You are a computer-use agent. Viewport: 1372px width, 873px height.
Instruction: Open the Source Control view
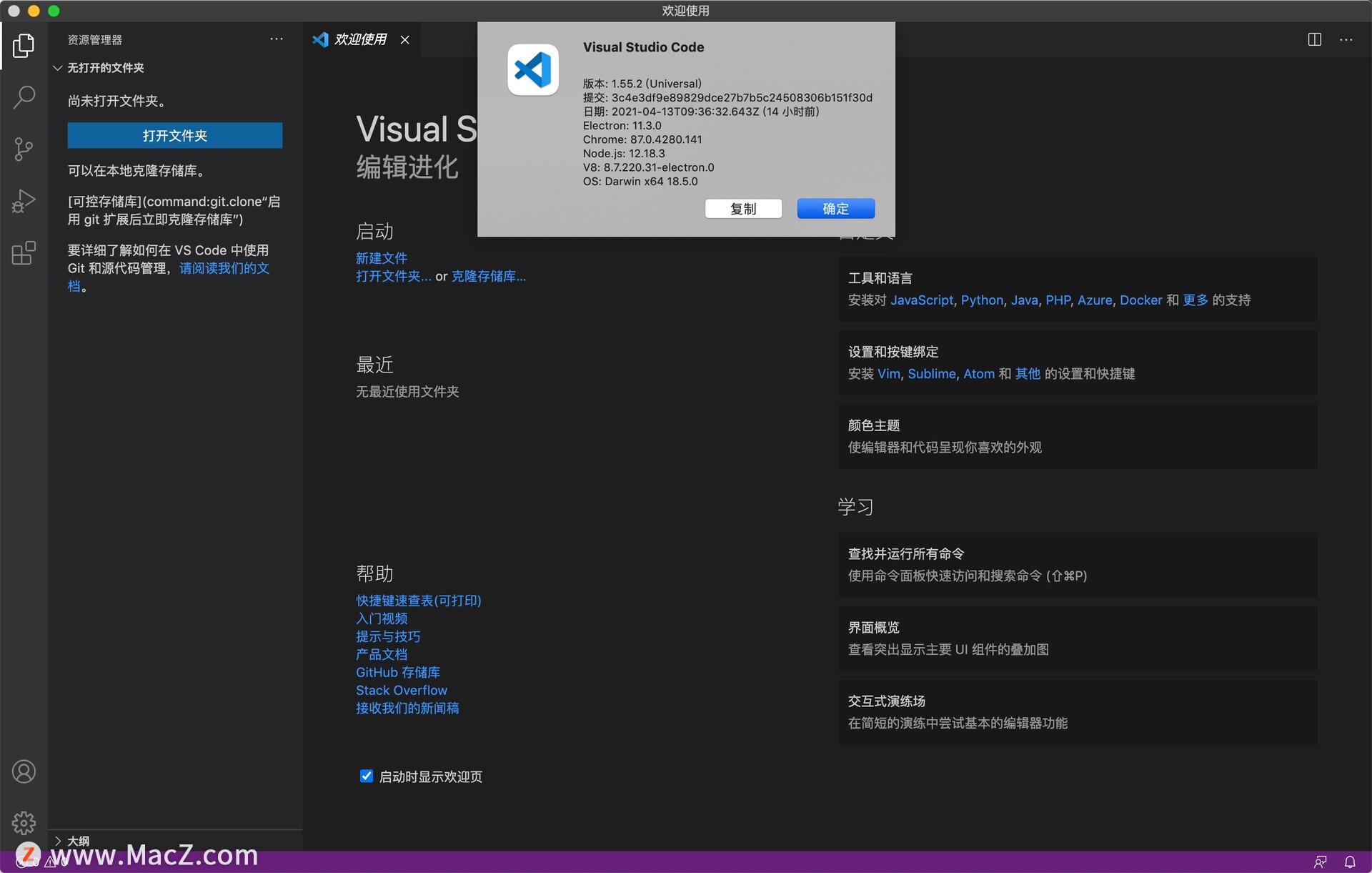pyautogui.click(x=24, y=149)
